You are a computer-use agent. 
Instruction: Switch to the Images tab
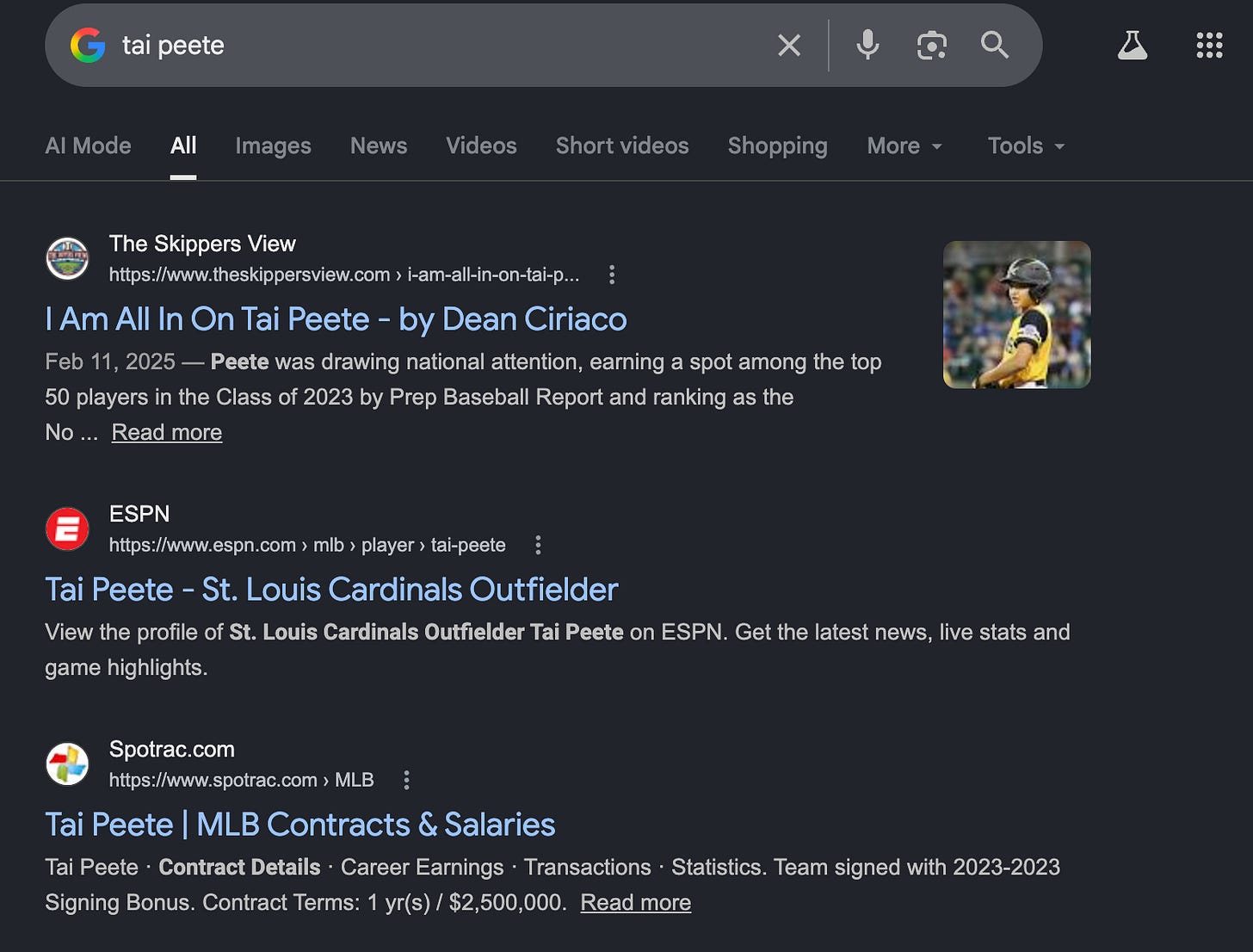pos(273,146)
